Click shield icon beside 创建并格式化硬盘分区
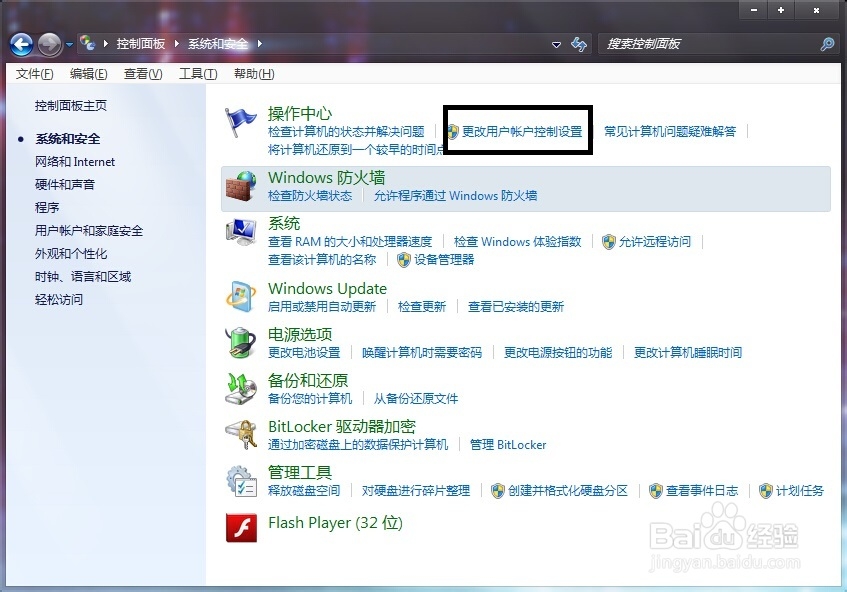 tap(498, 490)
